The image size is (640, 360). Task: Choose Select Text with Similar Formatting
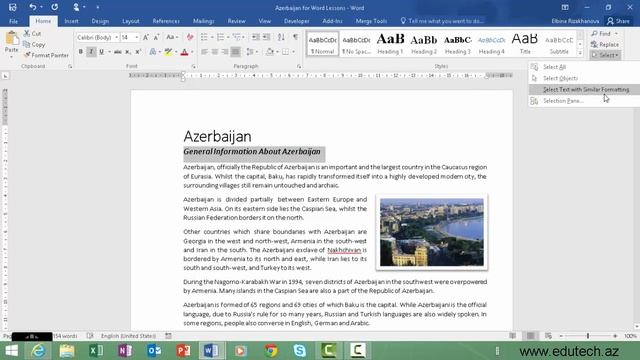click(x=584, y=89)
